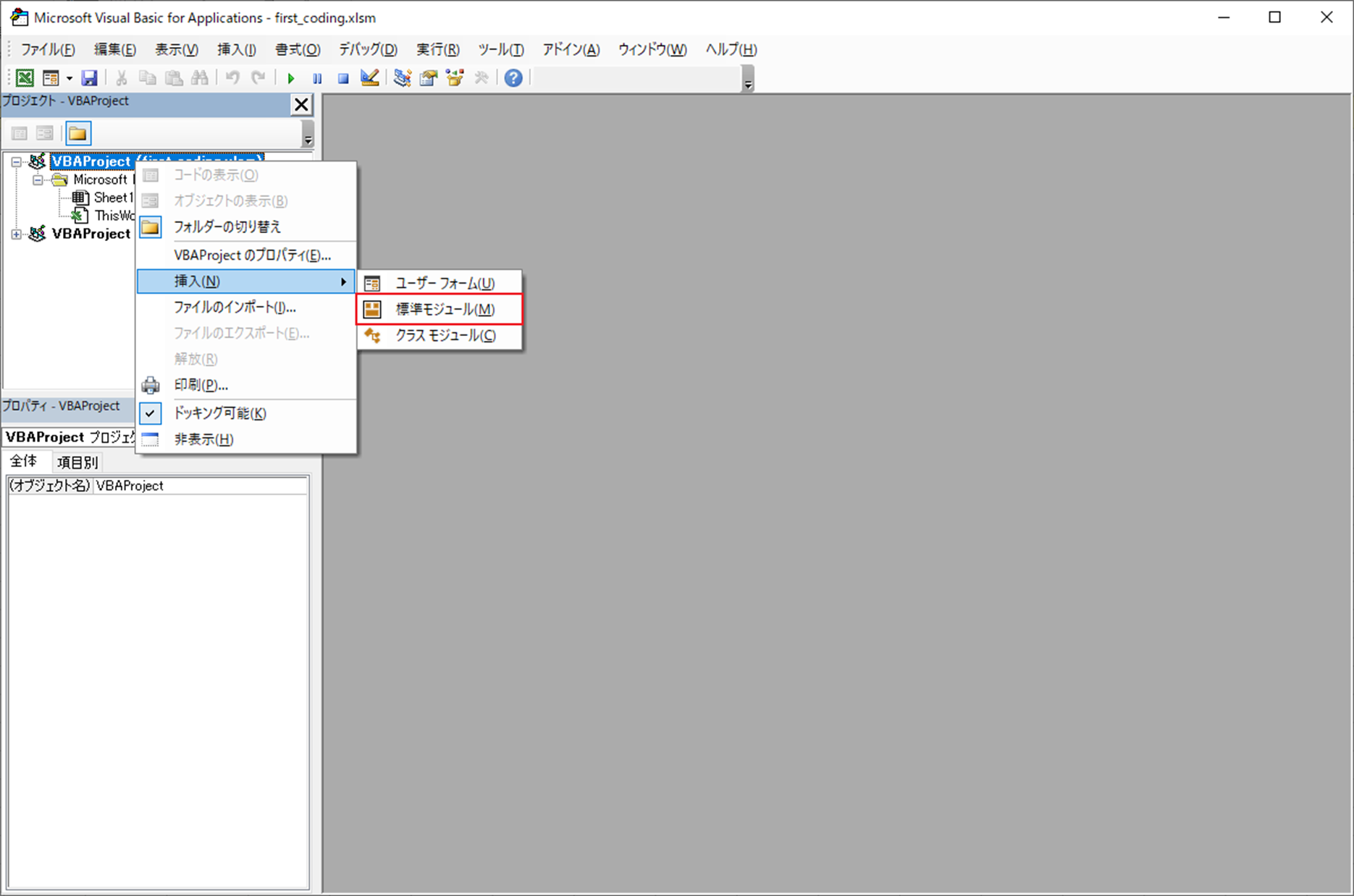Image resolution: width=1354 pixels, height=896 pixels.
Task: Open the ヘルプ(H) menu
Action: click(x=731, y=49)
